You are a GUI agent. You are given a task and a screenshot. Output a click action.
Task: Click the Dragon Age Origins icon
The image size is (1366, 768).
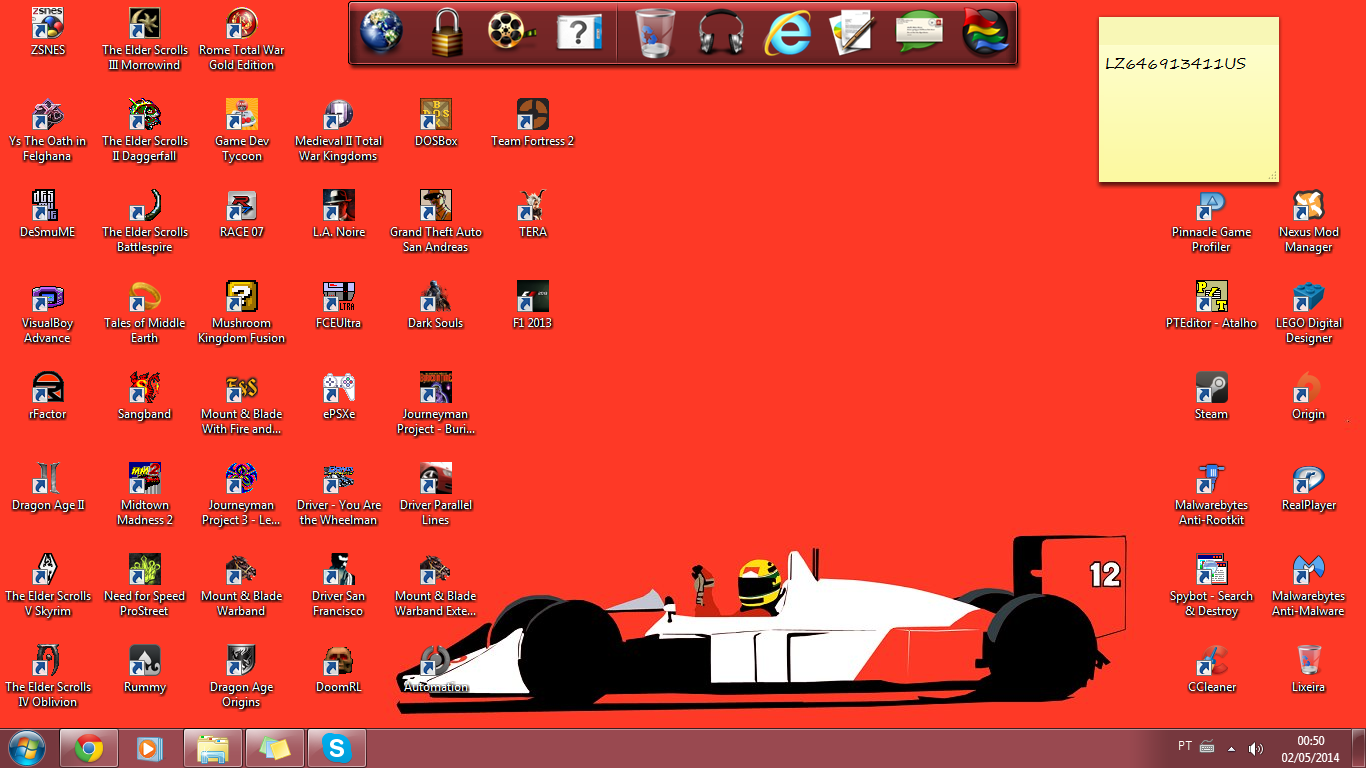[242, 660]
